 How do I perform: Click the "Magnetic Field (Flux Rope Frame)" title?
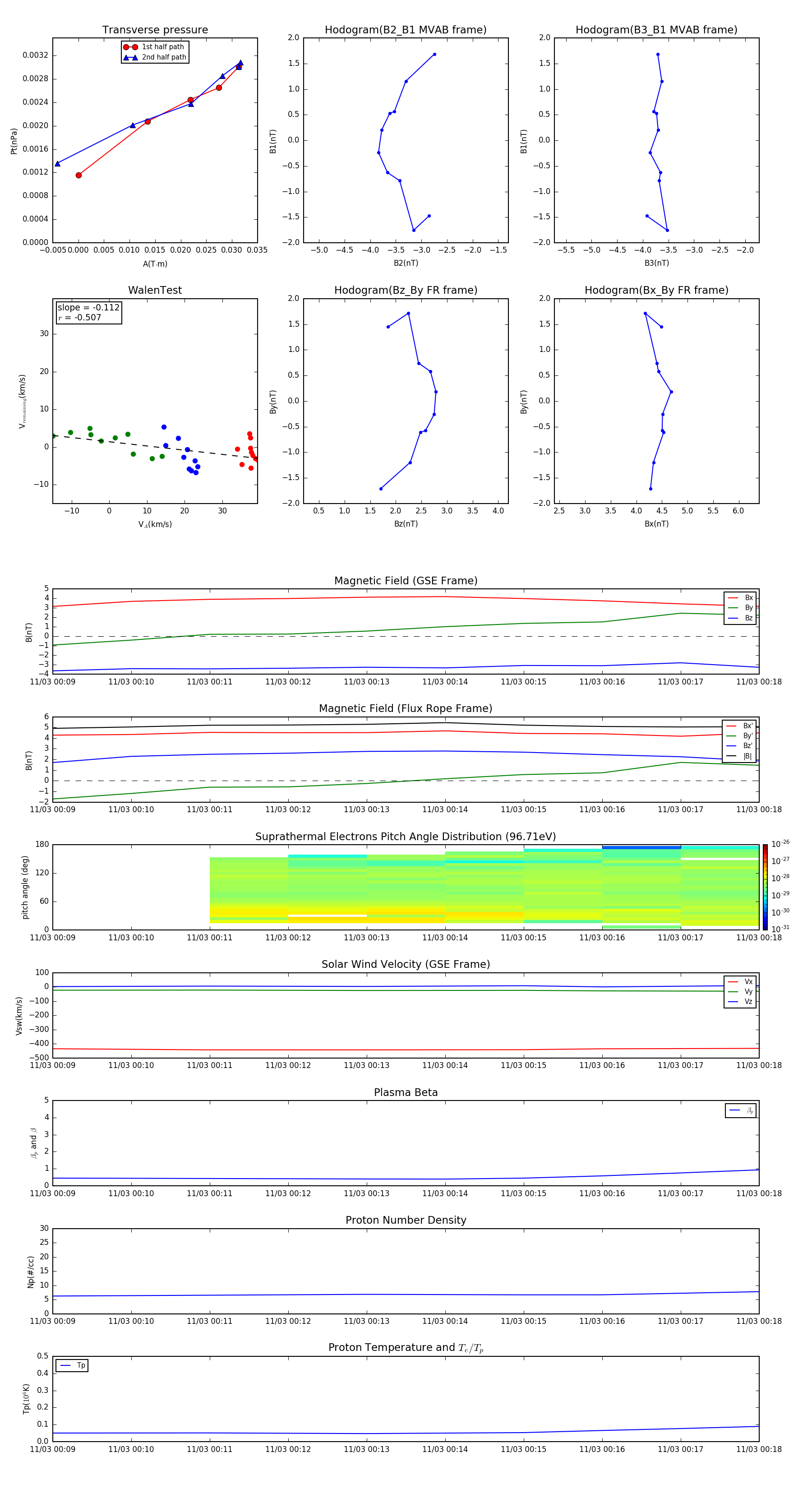pos(406,708)
